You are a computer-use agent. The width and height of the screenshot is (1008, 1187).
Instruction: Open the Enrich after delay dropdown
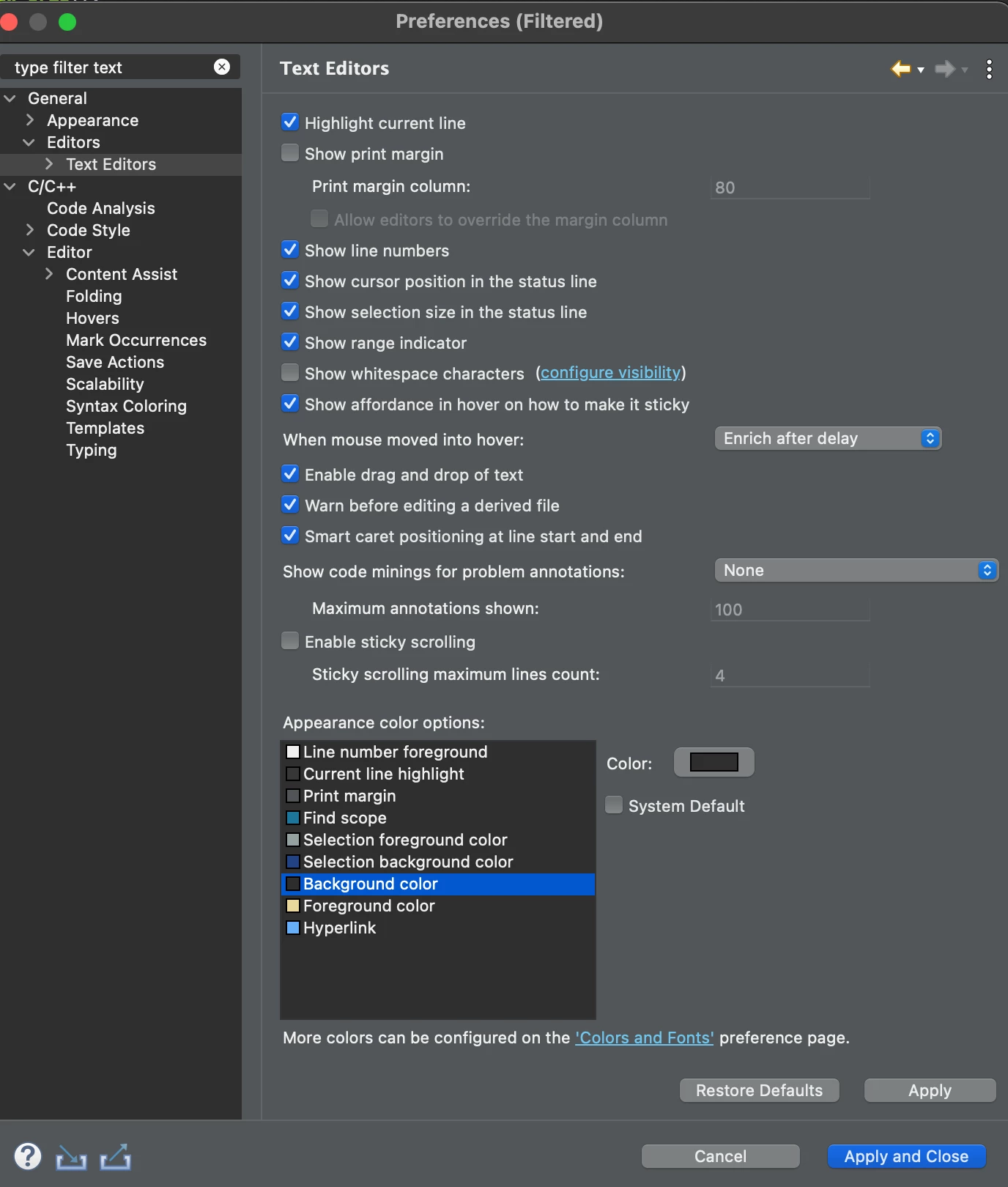pyautogui.click(x=828, y=438)
